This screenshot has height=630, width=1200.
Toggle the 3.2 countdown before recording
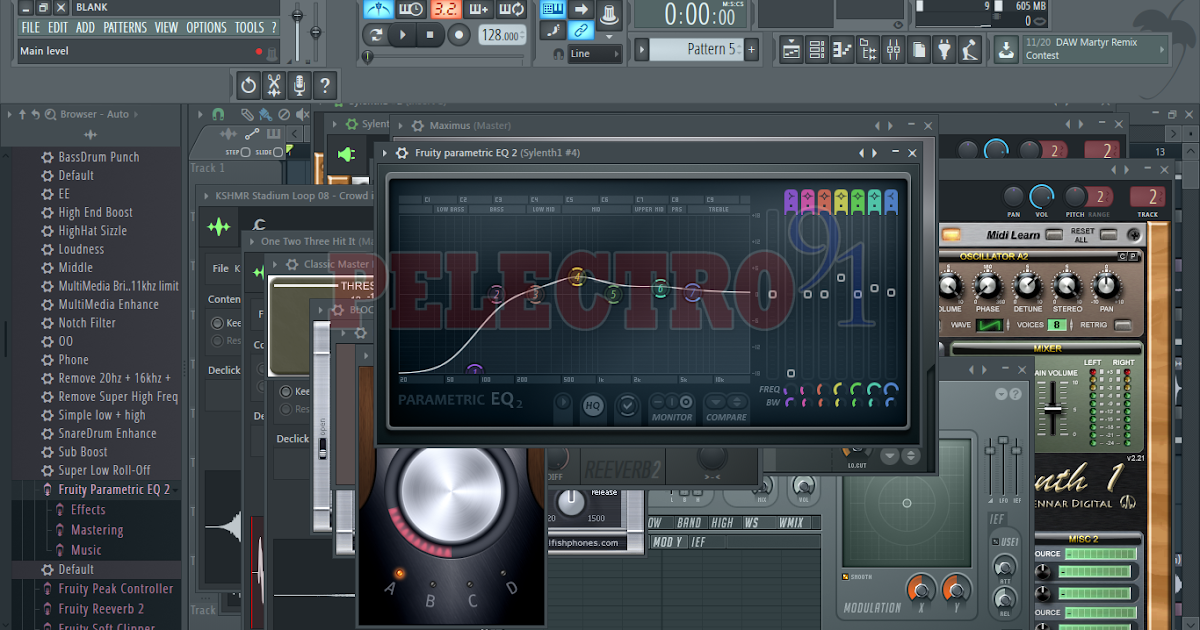click(445, 9)
